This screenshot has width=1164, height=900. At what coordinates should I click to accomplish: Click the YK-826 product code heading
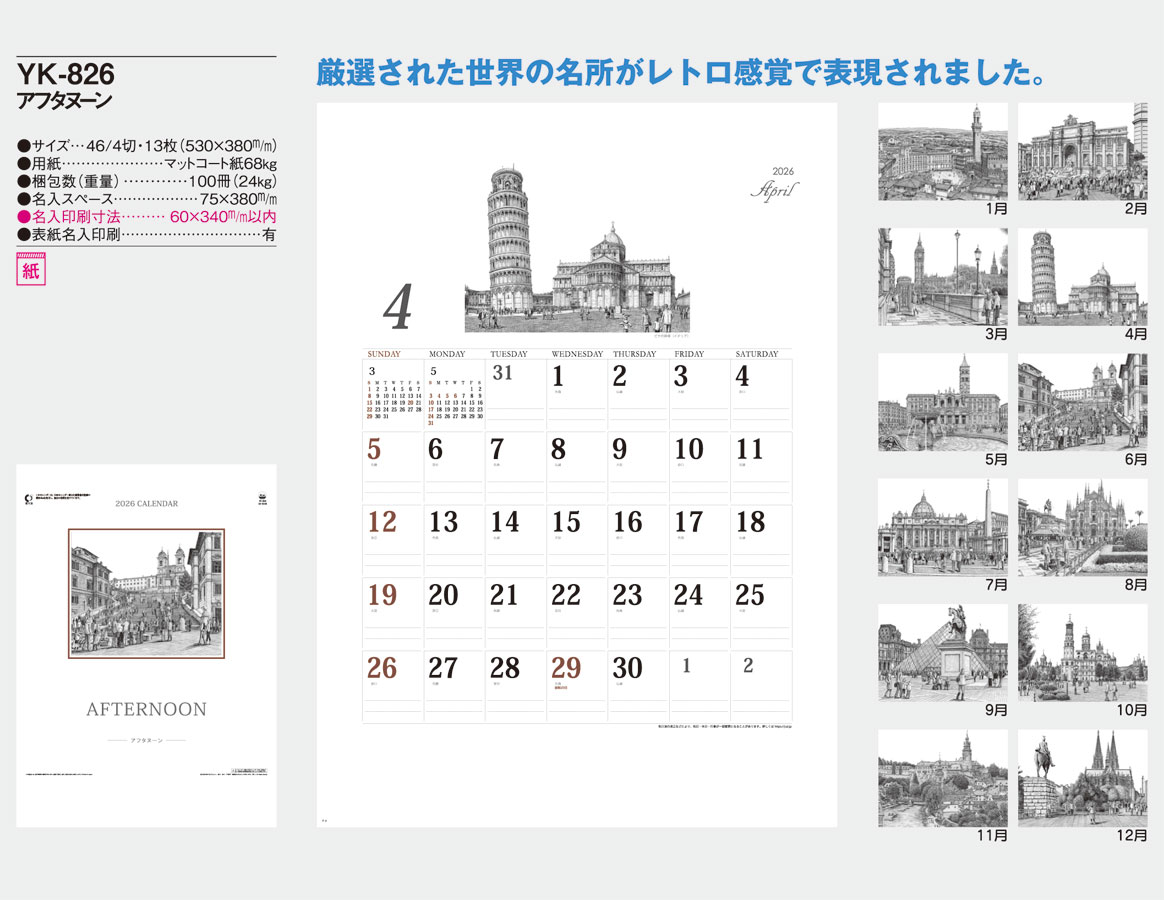pos(66,74)
